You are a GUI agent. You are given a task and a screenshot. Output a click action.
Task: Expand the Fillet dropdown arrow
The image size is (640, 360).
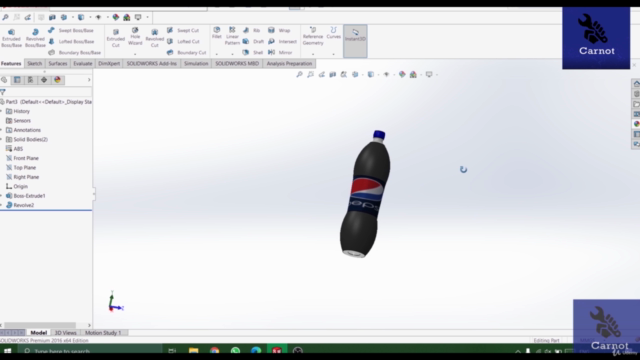pyautogui.click(x=217, y=54)
